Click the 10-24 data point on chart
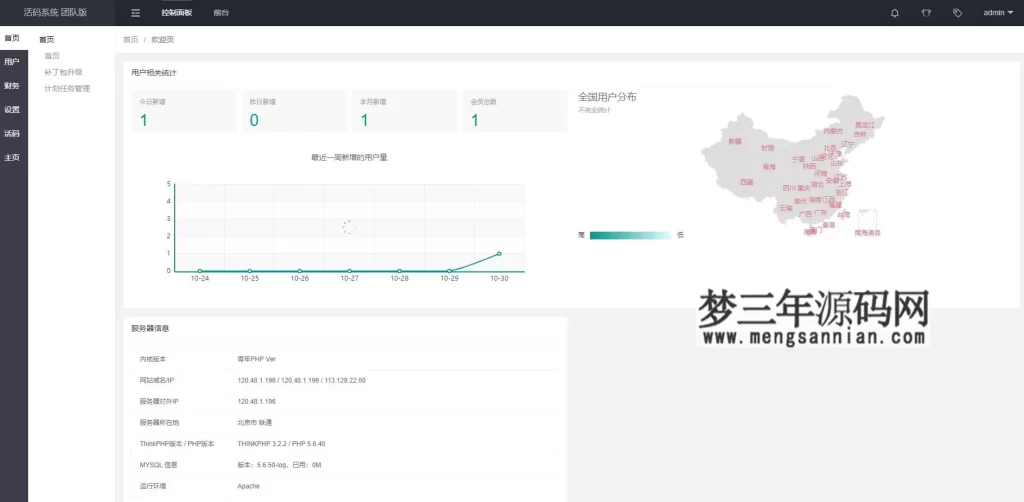1024x502 pixels. (200, 271)
